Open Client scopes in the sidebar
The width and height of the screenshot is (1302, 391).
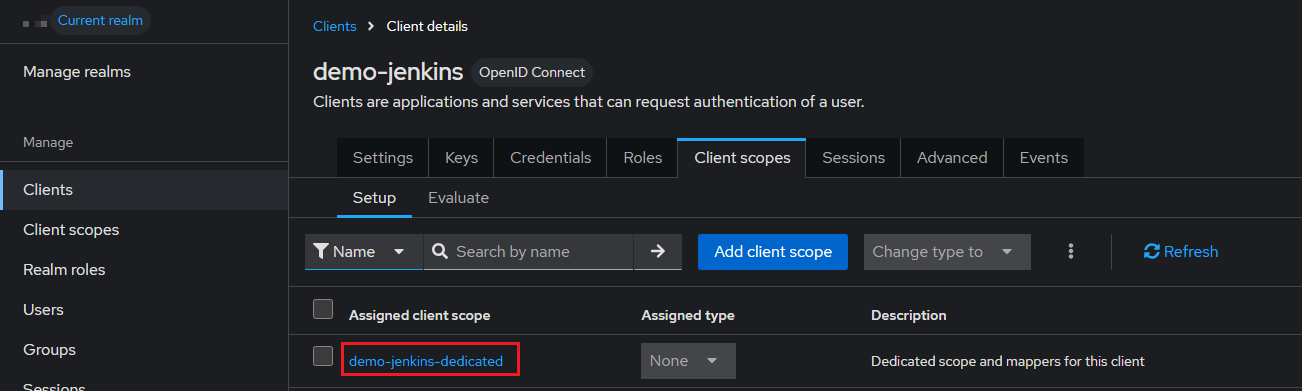(144, 230)
